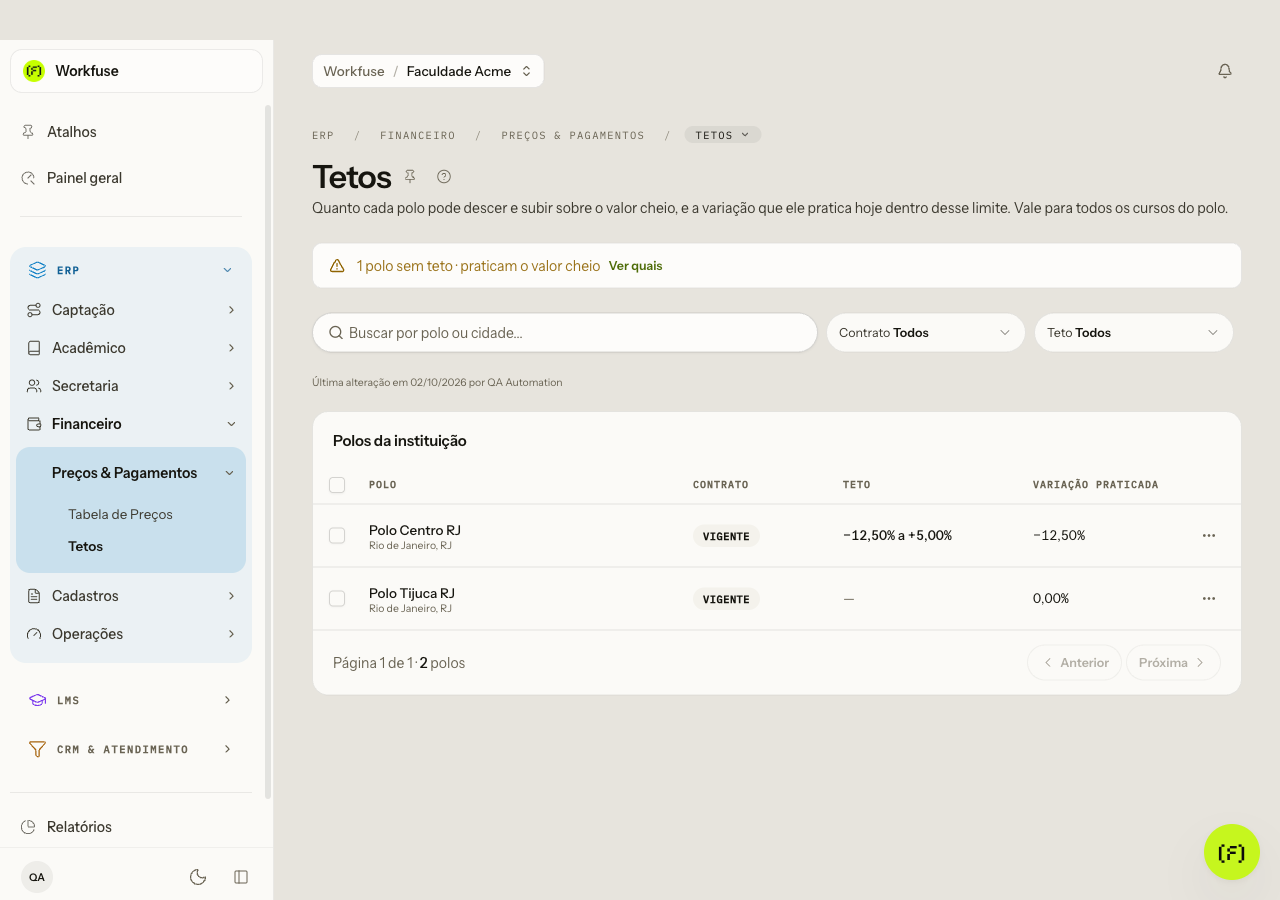Select all polos with header checkbox
1280x900 pixels.
337,485
